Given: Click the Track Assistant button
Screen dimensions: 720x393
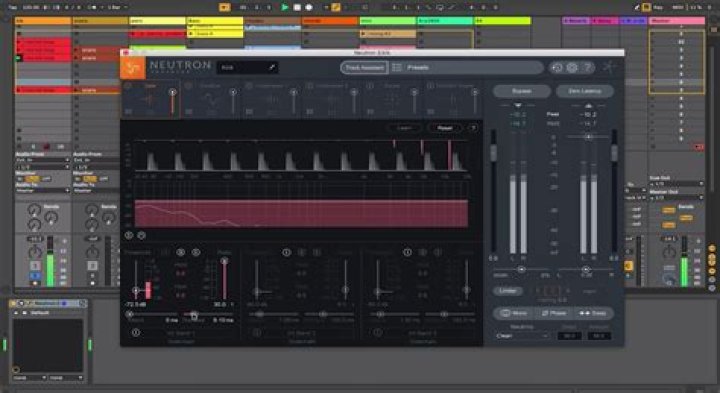Looking at the screenshot, I should tap(365, 67).
